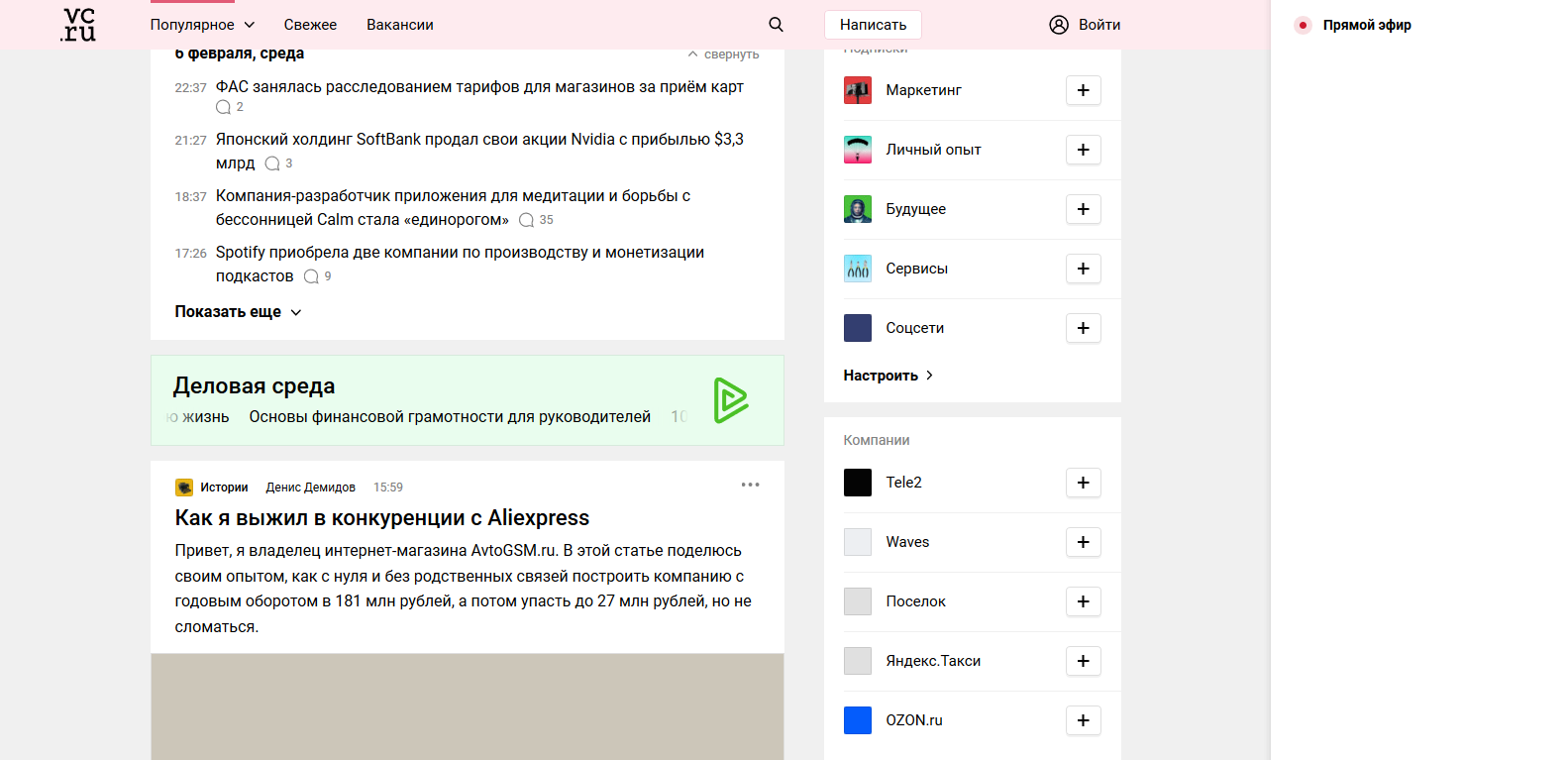Click the Будущее section thumbnail icon
Image resolution: width=1568 pixels, height=760 pixels.
tap(858, 209)
